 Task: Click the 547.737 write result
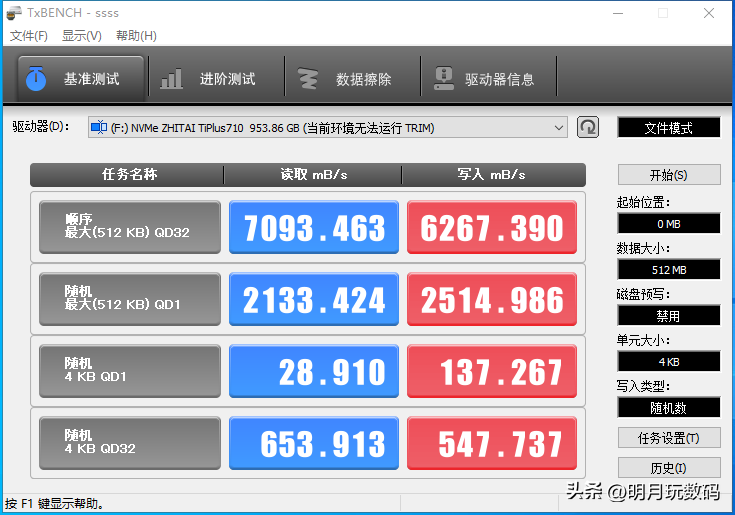(492, 443)
